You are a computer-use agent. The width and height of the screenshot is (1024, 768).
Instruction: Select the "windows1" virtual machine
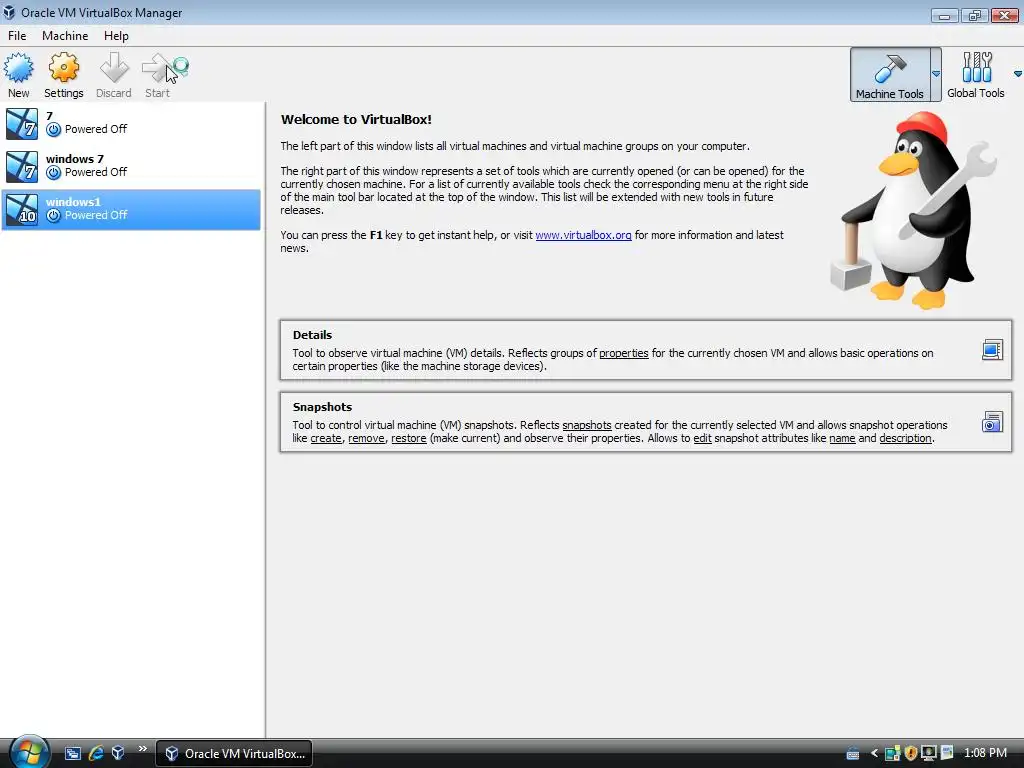131,210
